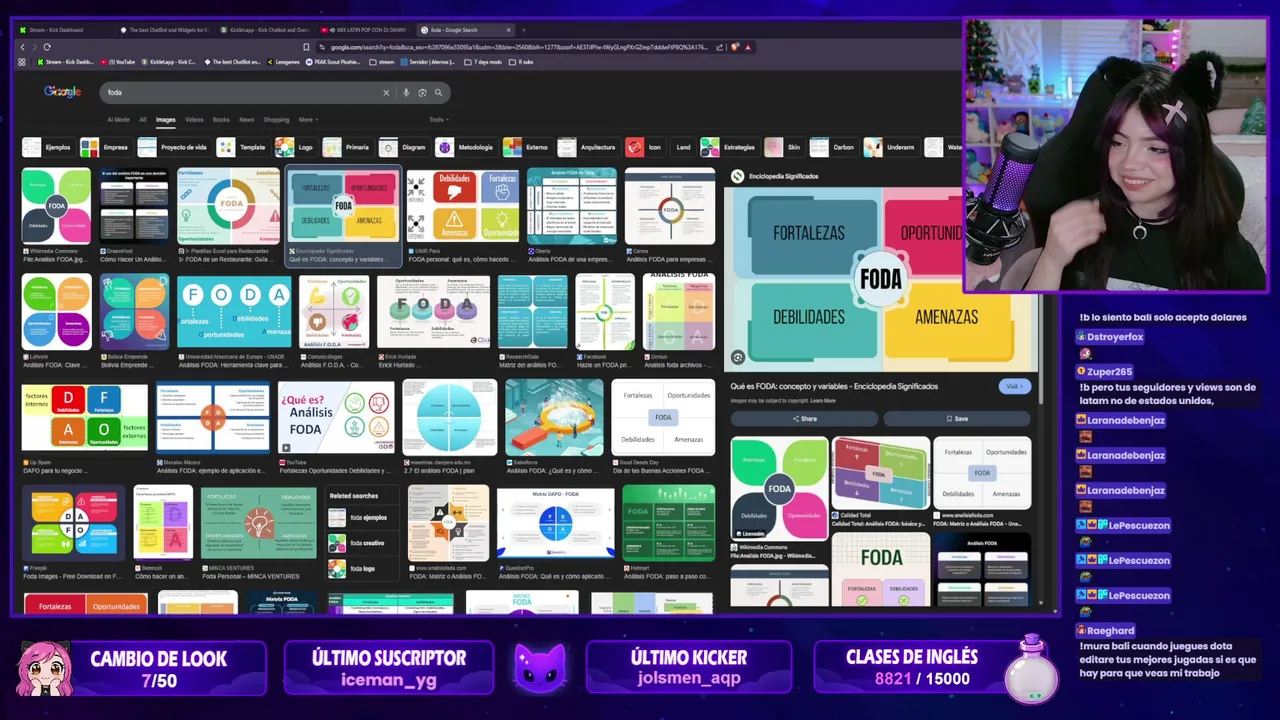The width and height of the screenshot is (1280, 720).
Task: Open Freepik Foda Images thumbnail
Action: pyautogui.click(x=74, y=523)
